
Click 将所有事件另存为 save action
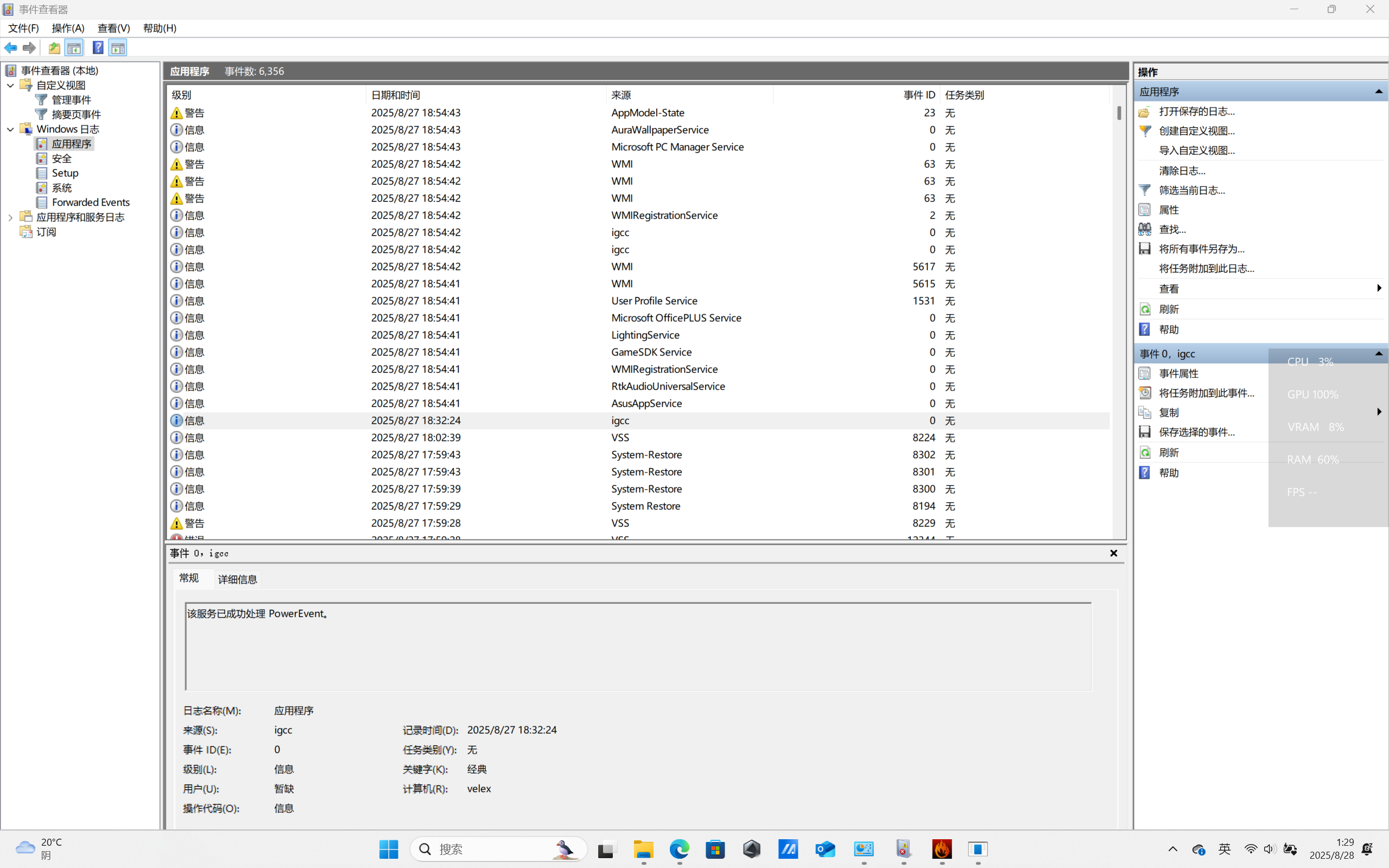click(1201, 249)
